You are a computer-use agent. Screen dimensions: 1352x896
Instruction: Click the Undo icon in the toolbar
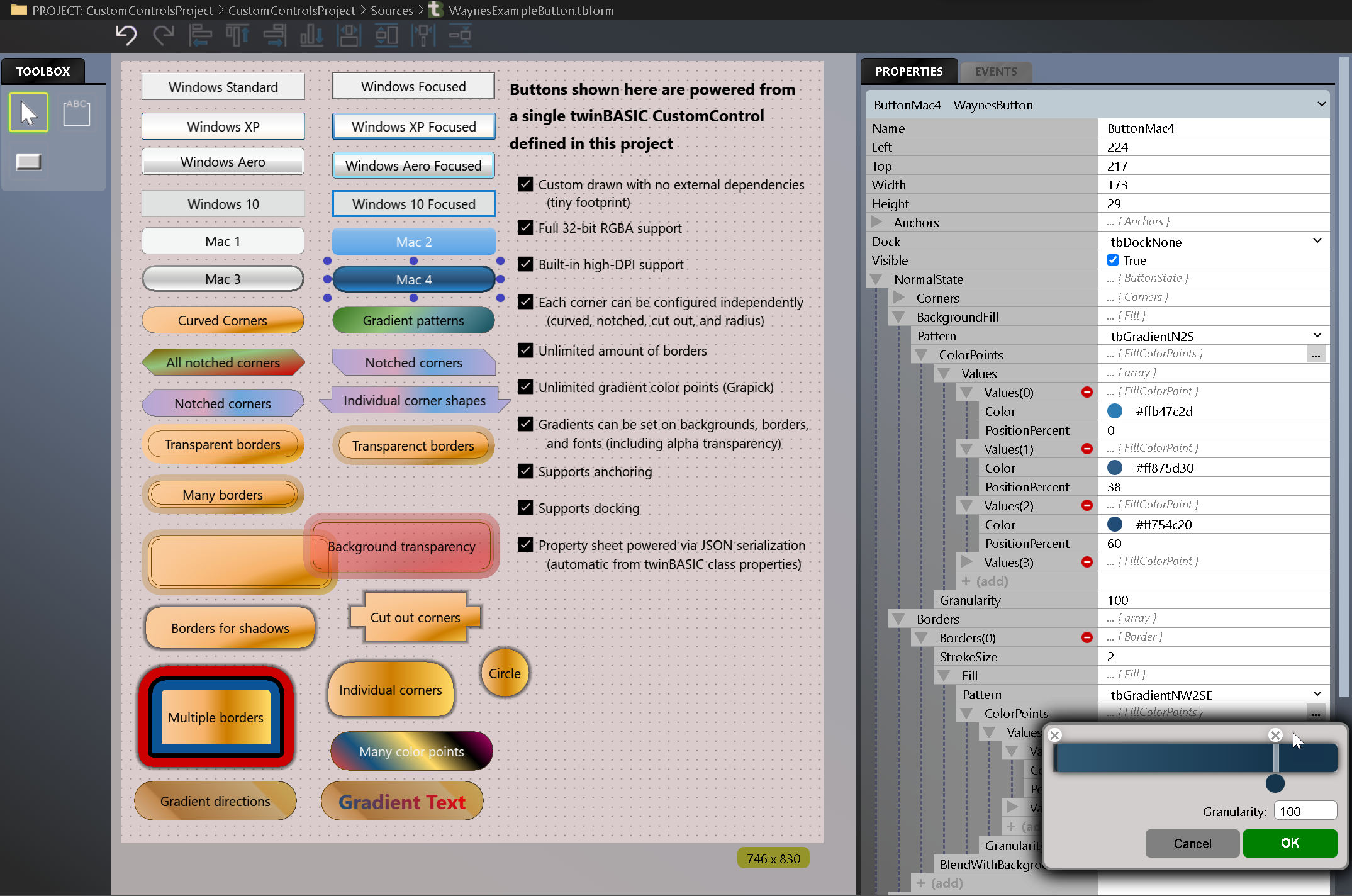coord(125,35)
